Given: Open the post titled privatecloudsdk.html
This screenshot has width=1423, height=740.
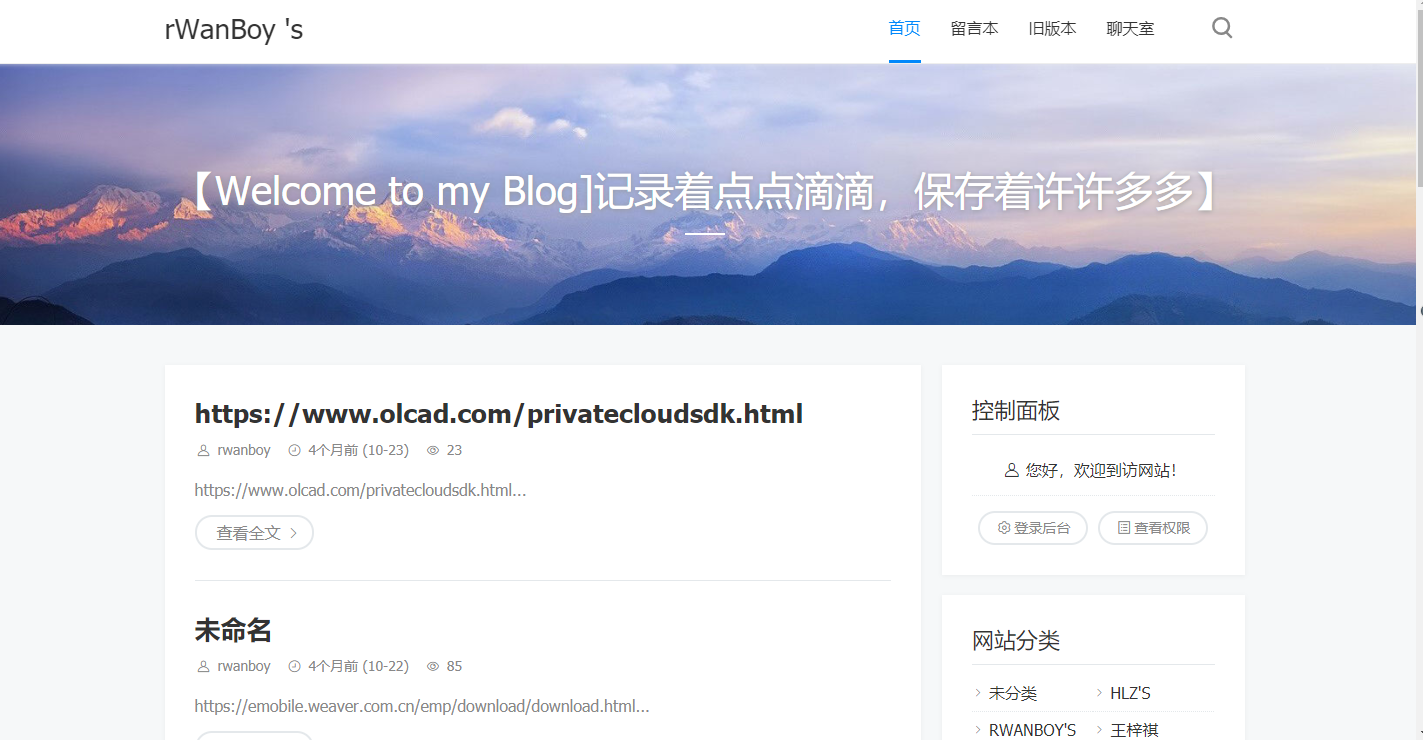Looking at the screenshot, I should tap(498, 414).
